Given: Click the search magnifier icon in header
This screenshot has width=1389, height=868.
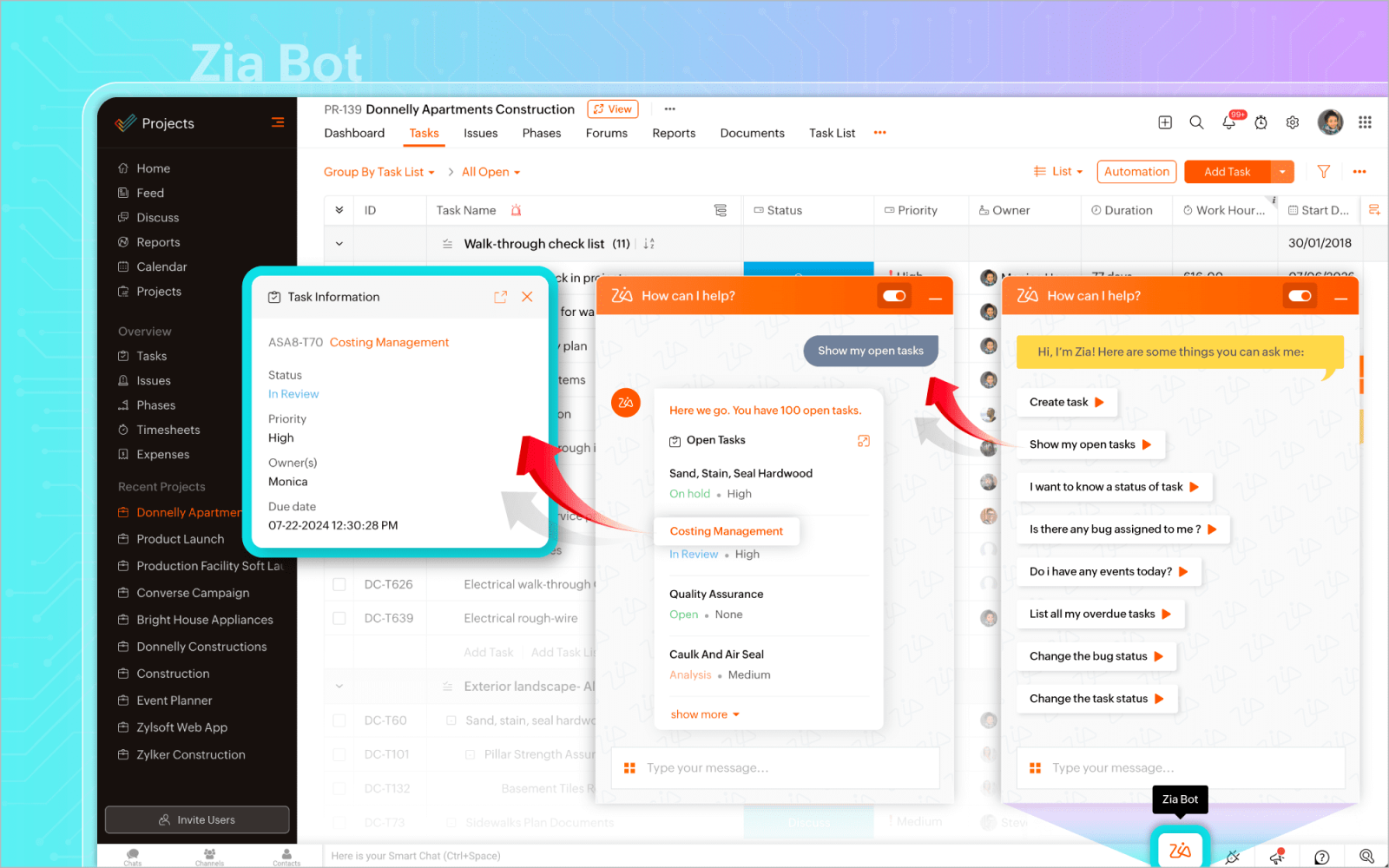Looking at the screenshot, I should coord(1196,122).
